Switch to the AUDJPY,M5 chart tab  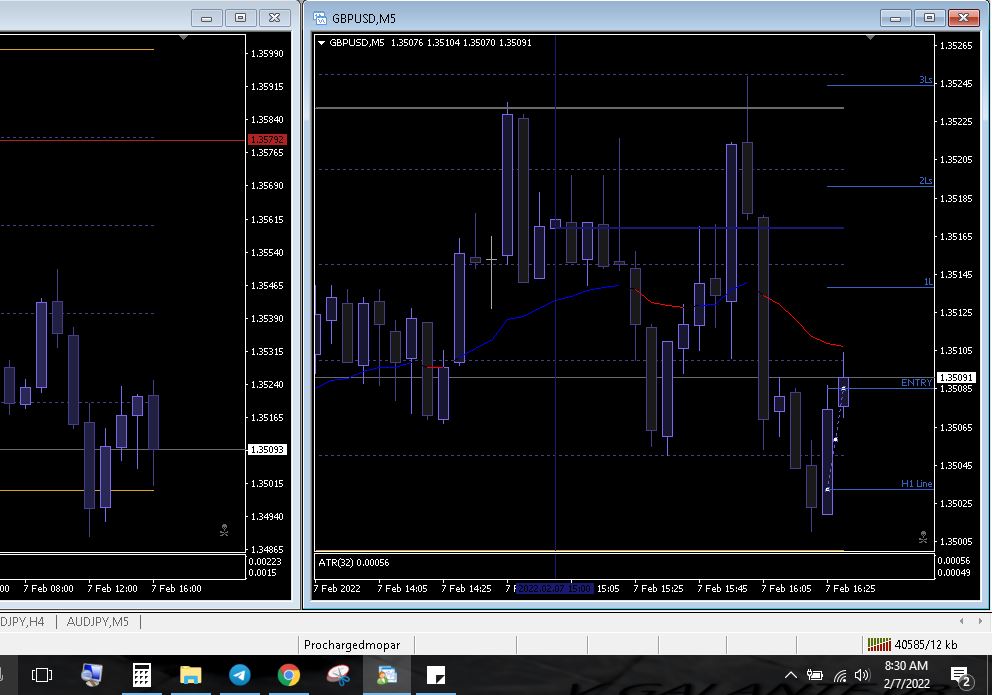pyautogui.click(x=98, y=622)
